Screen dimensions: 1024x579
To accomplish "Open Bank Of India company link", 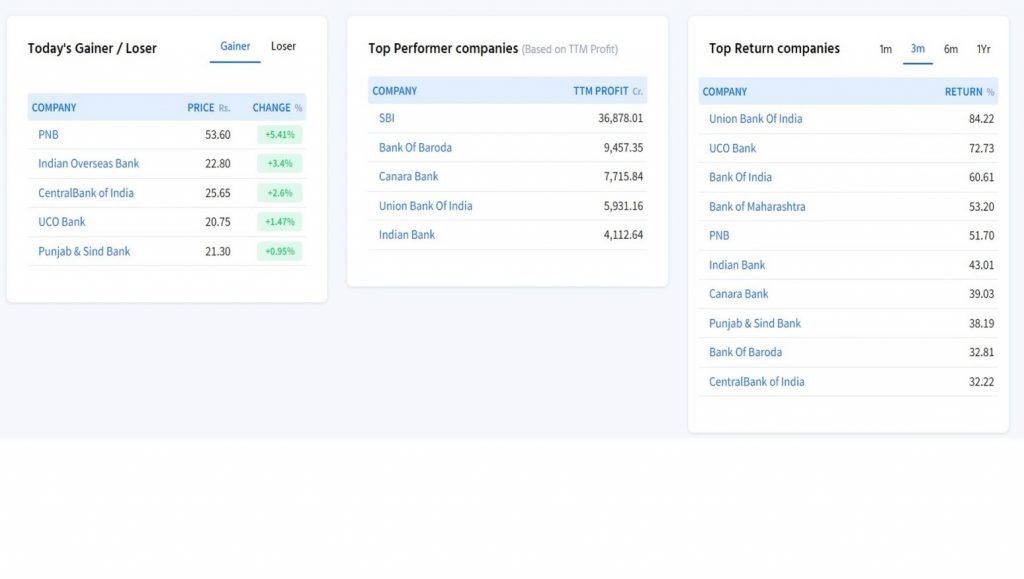I will pyautogui.click(x=740, y=177).
